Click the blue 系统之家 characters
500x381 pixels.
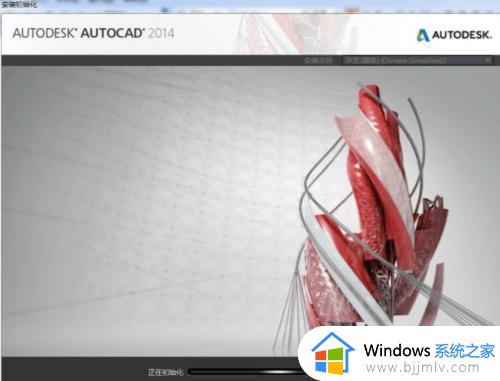(465, 351)
